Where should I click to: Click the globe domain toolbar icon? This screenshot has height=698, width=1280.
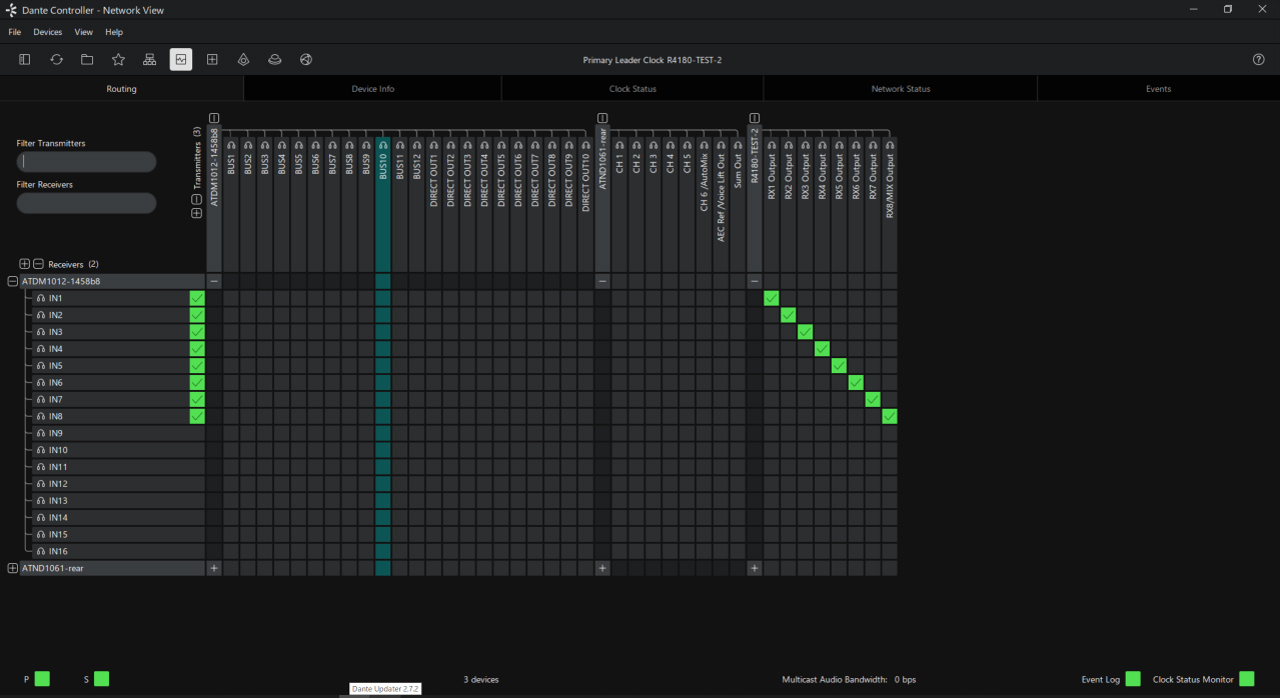pos(306,60)
